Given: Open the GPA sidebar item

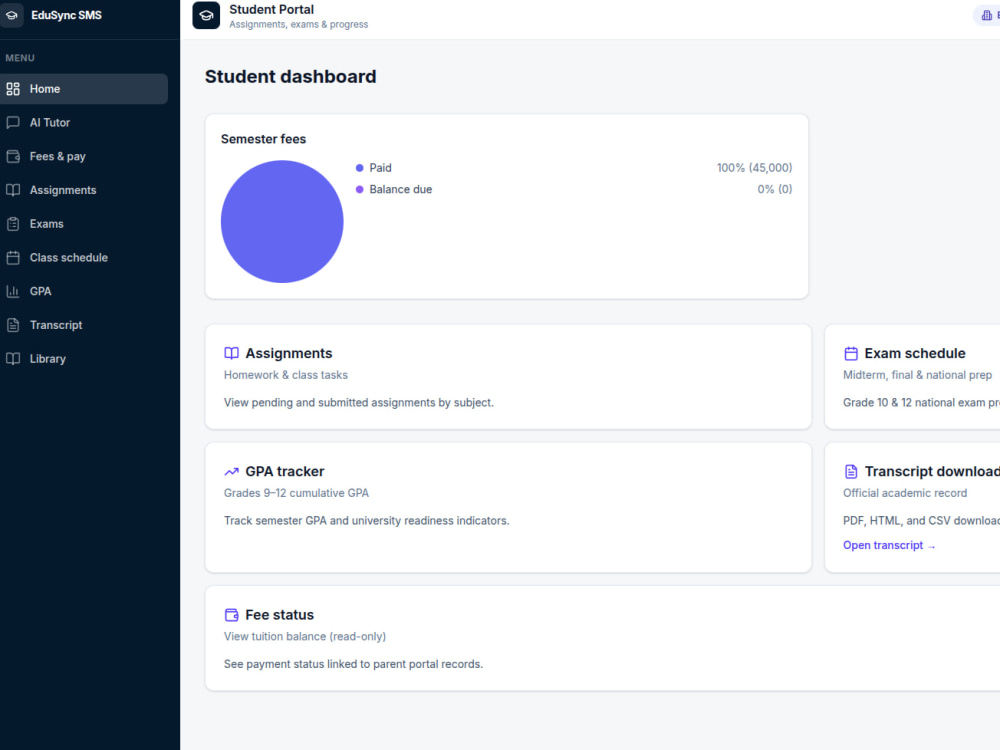Looking at the screenshot, I should coord(84,291).
